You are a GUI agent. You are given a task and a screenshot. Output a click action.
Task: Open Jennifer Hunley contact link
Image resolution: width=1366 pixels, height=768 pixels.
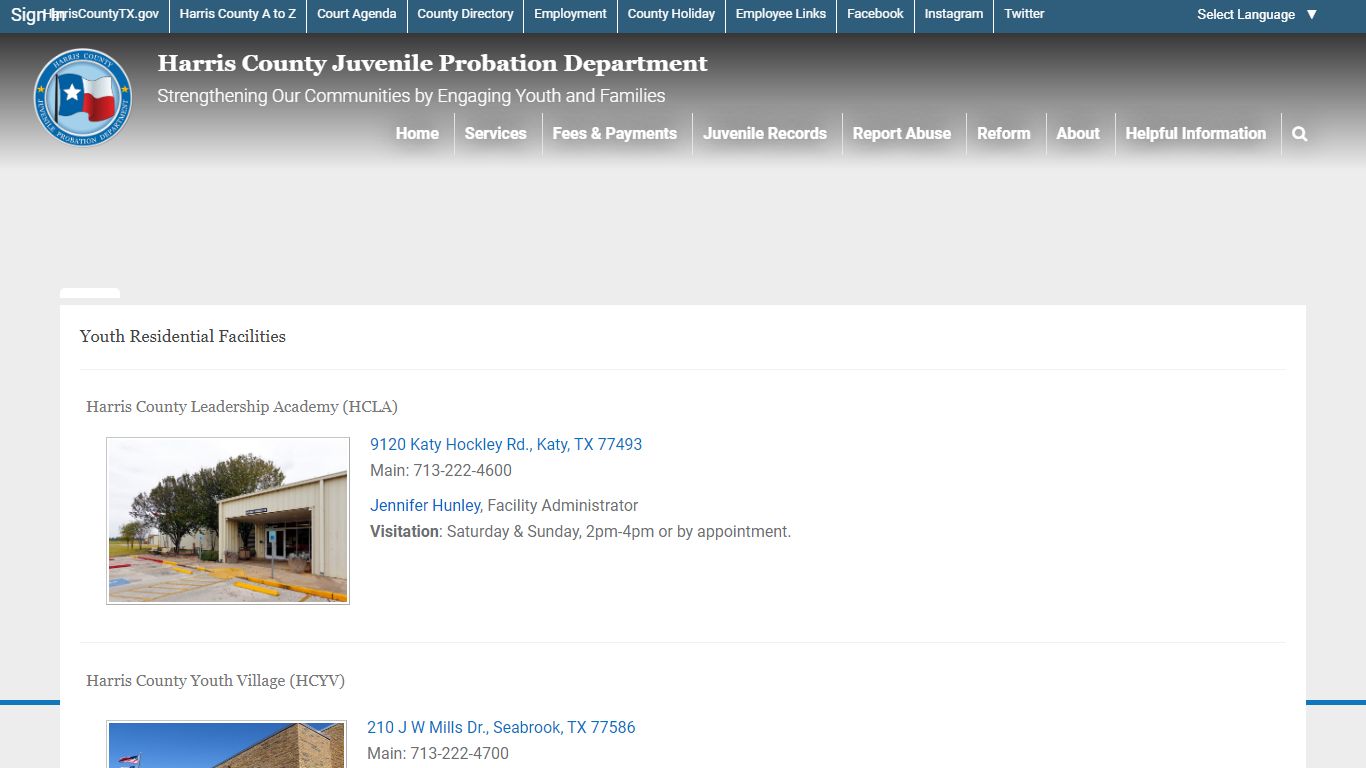coord(425,506)
